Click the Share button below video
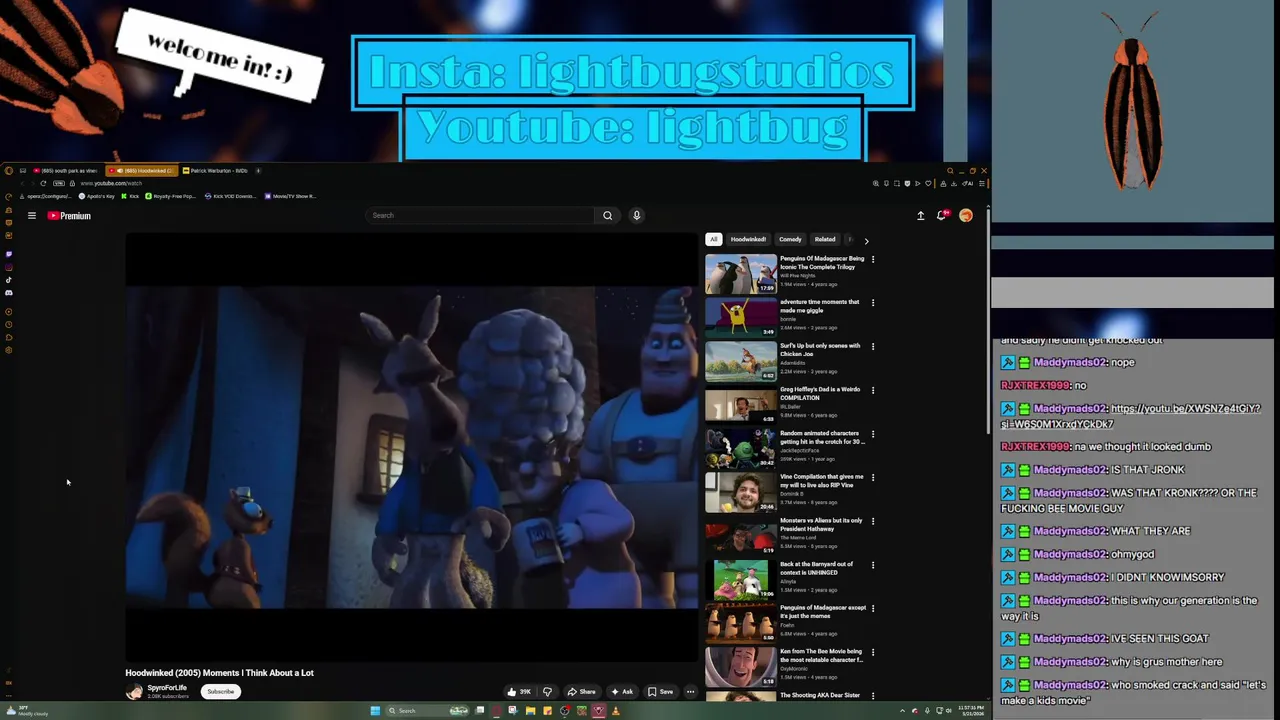 pyautogui.click(x=581, y=691)
